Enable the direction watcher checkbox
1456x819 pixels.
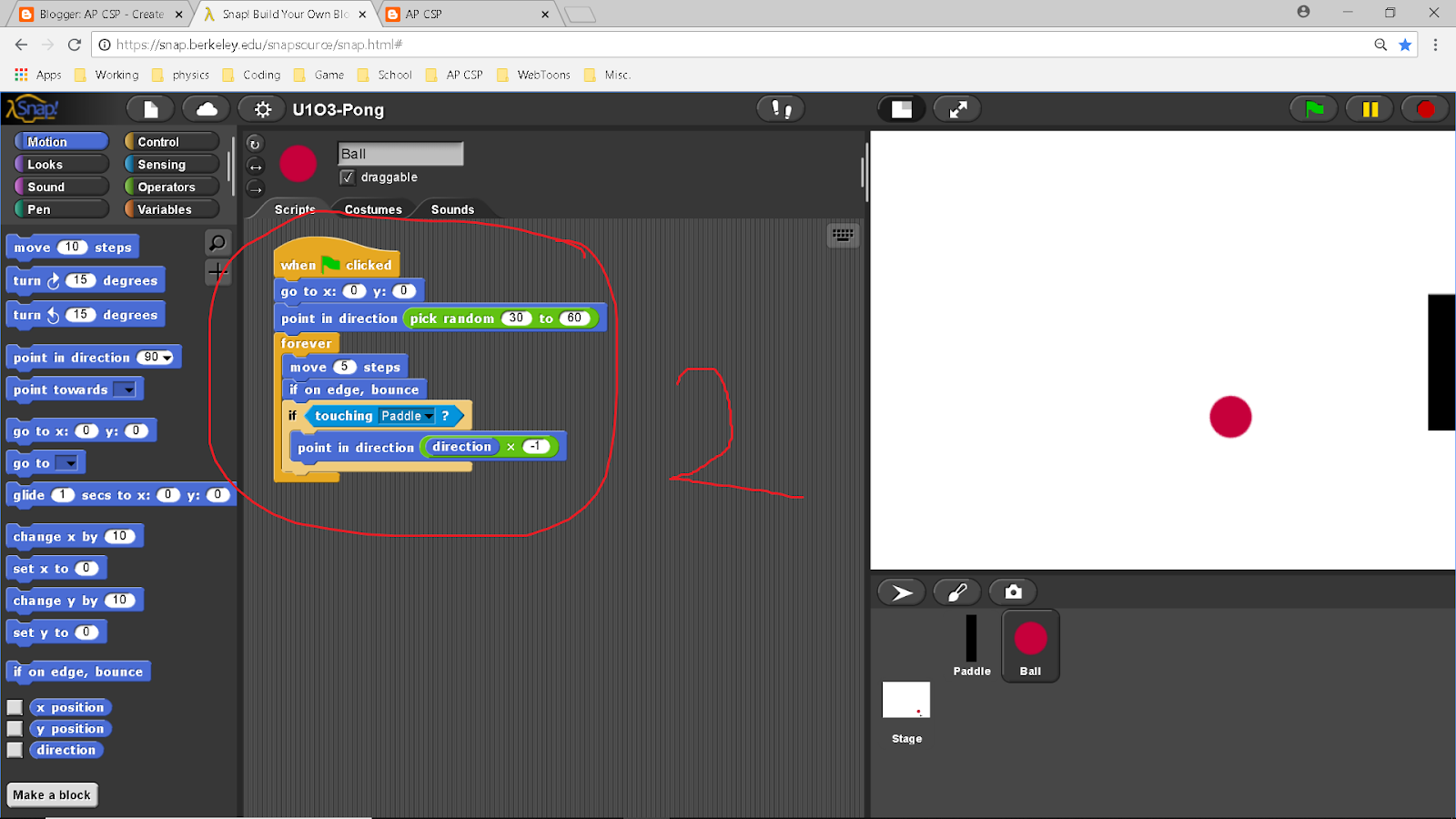click(x=15, y=750)
